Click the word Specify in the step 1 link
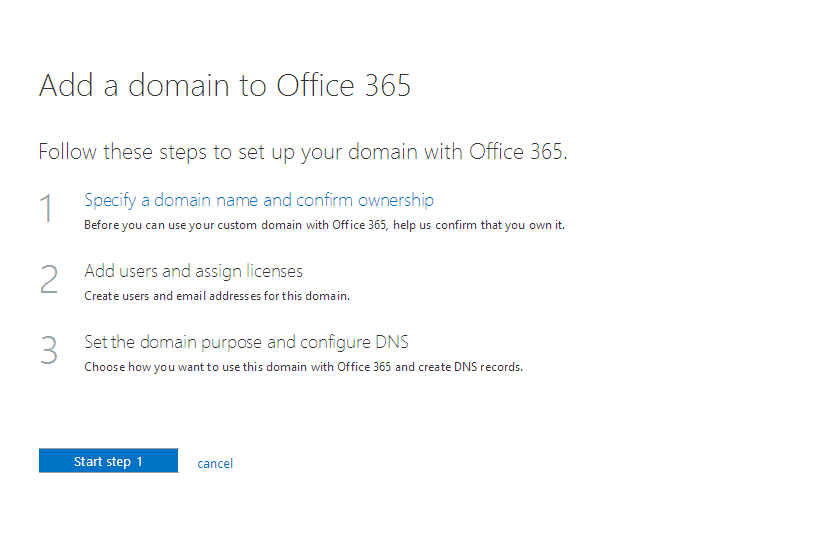This screenshot has height=548, width=820. pyautogui.click(x=110, y=200)
